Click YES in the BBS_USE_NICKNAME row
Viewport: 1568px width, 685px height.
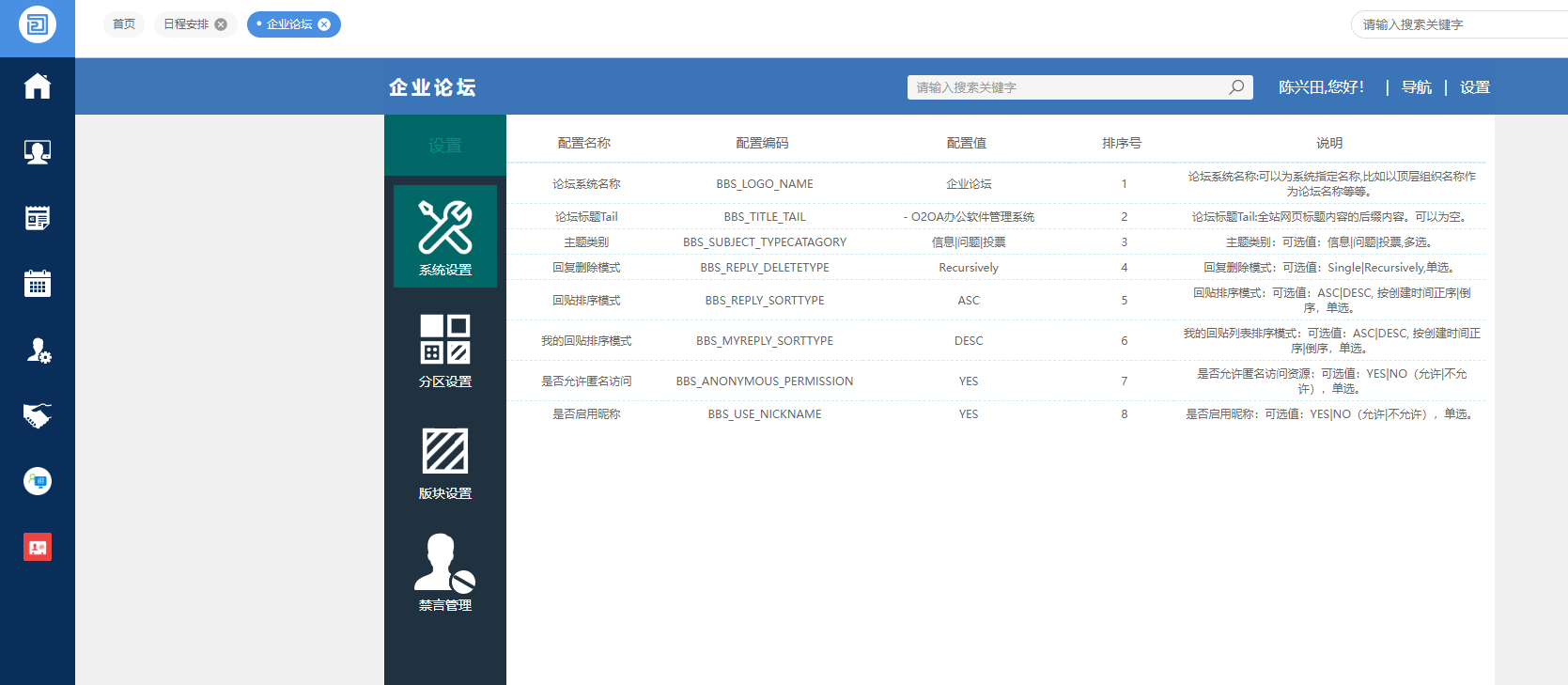click(x=969, y=414)
